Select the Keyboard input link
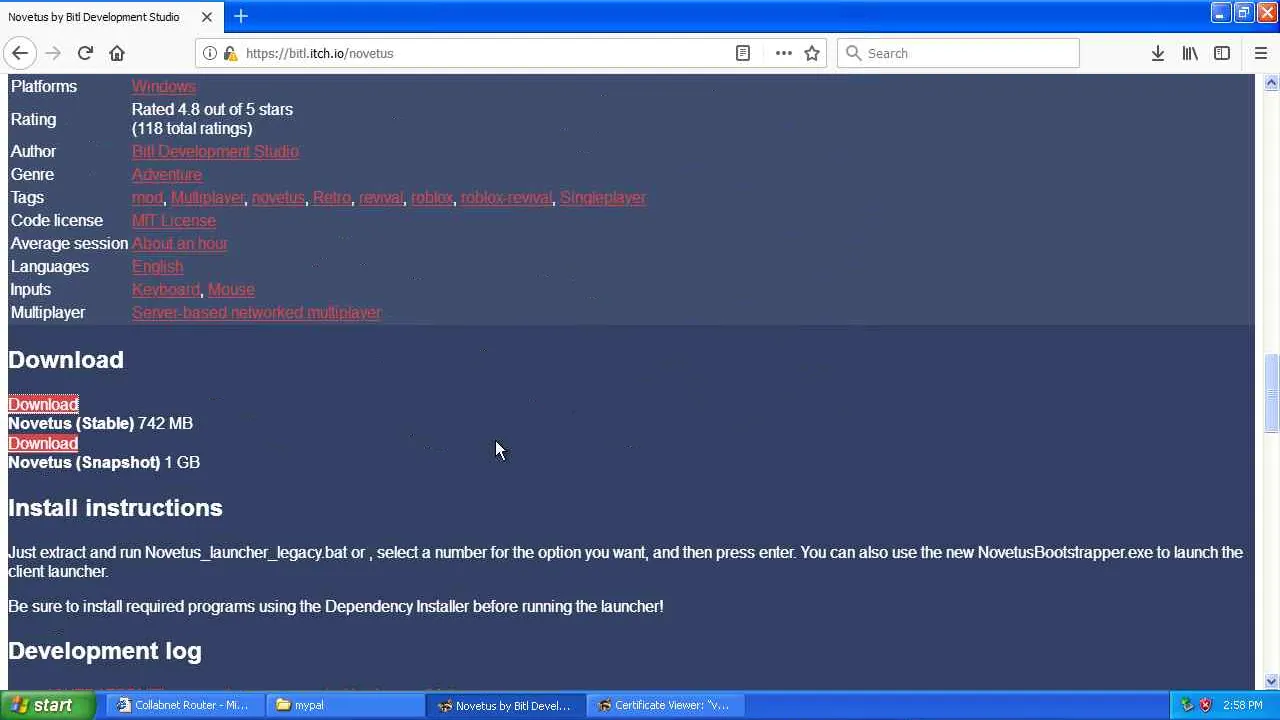1280x720 pixels. pyautogui.click(x=166, y=289)
